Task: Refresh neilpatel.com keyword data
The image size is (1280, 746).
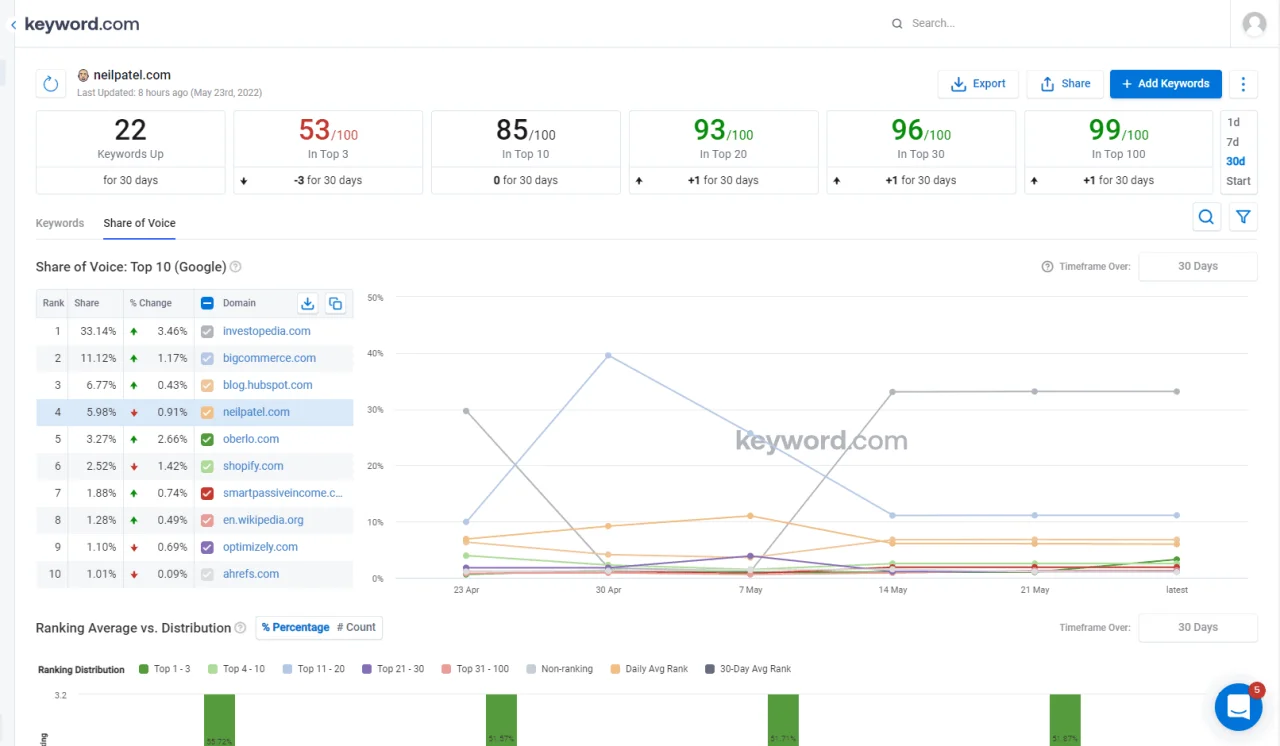Action: coord(50,84)
